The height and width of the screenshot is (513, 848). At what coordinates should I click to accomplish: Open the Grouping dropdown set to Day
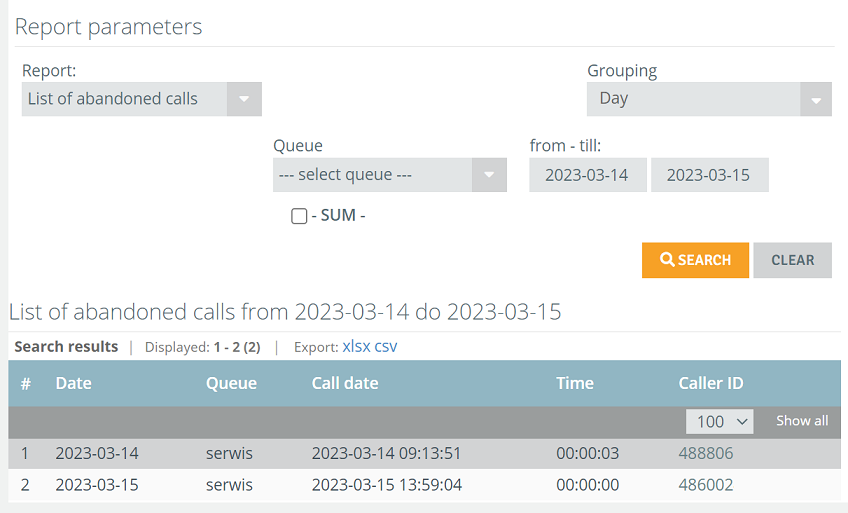pyautogui.click(x=709, y=99)
